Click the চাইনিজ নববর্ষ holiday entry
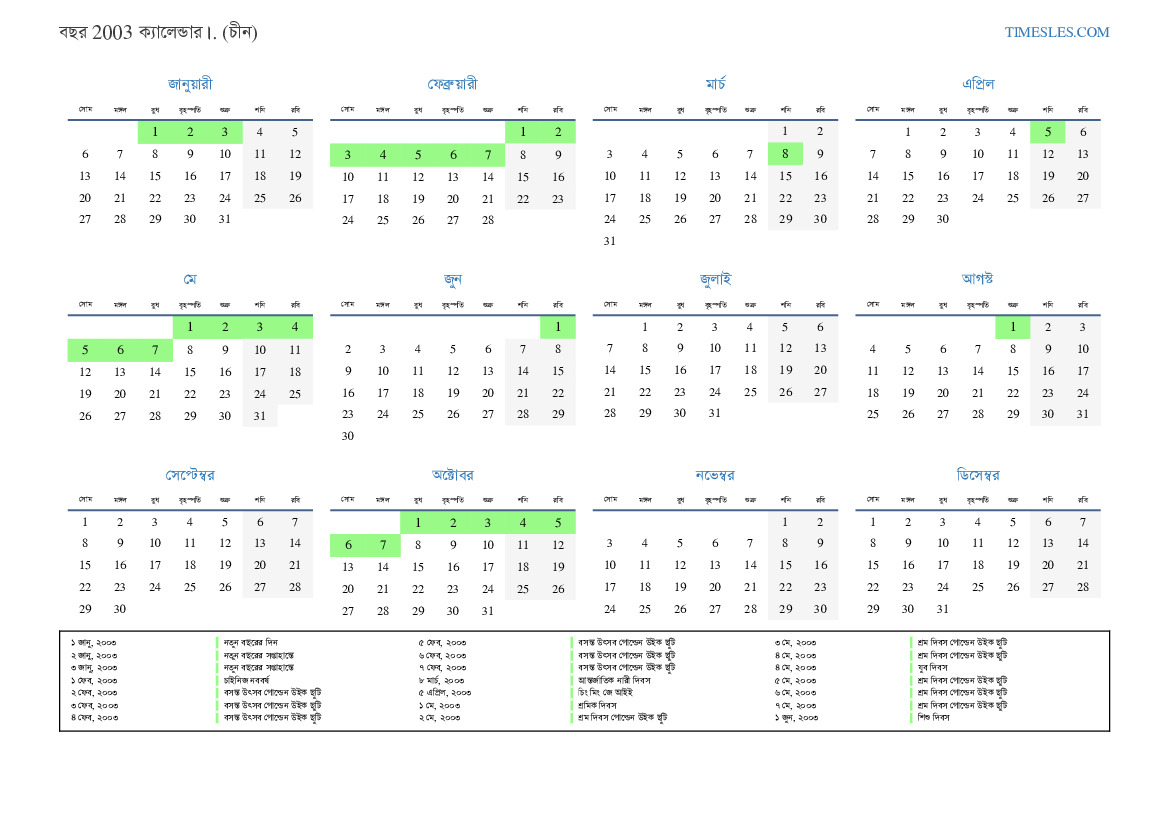 [247, 680]
